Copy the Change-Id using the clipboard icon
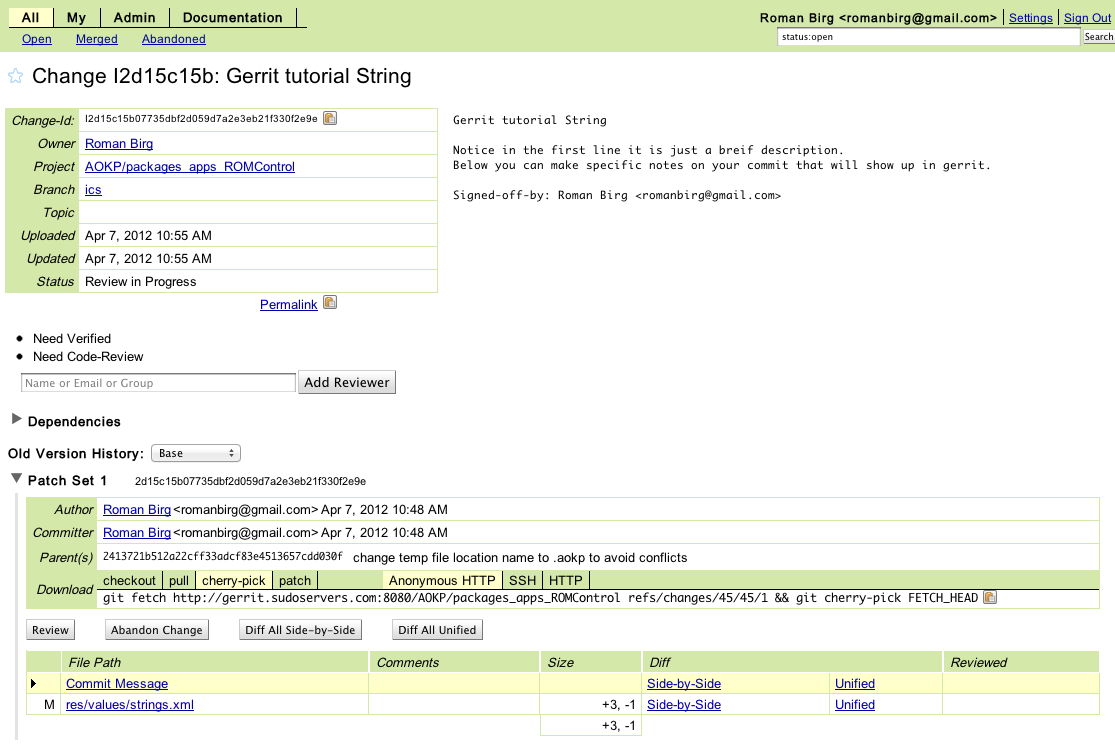The height and width of the screenshot is (748, 1115). (330, 119)
